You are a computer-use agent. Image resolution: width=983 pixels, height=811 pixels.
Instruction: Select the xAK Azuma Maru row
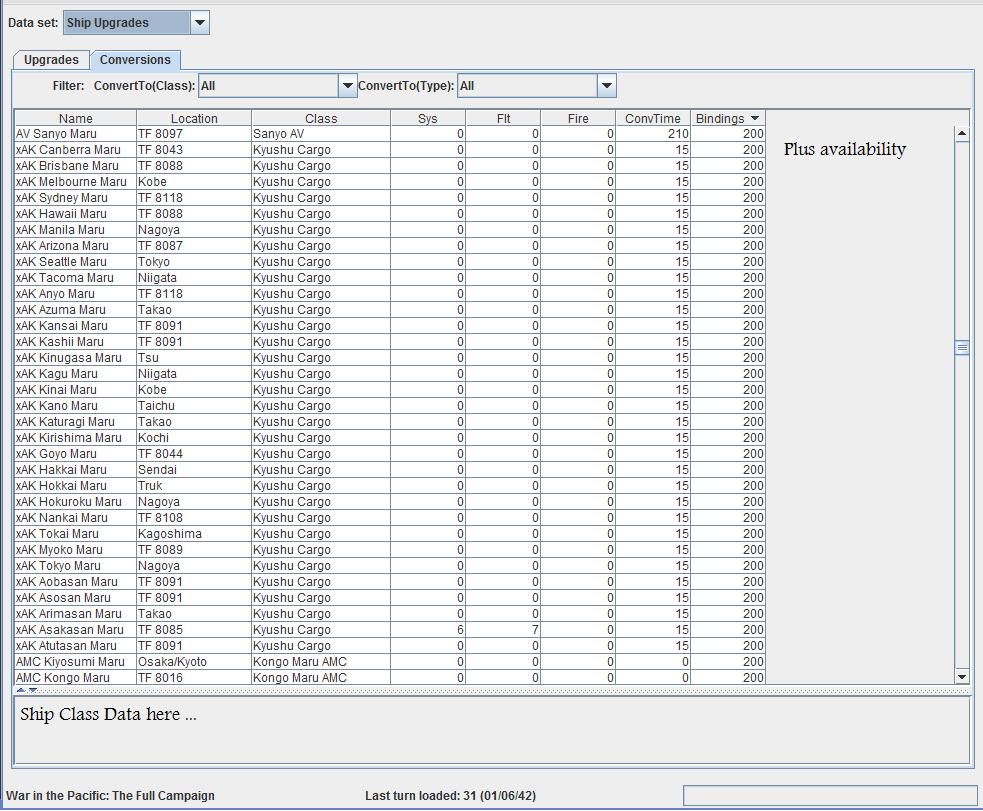click(x=389, y=310)
